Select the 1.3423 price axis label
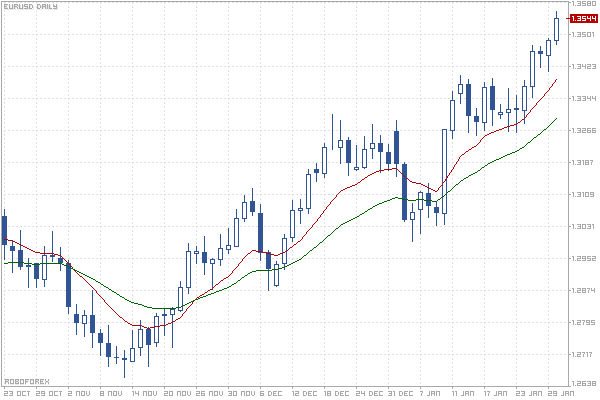The height and width of the screenshot is (400, 600). pos(584,67)
